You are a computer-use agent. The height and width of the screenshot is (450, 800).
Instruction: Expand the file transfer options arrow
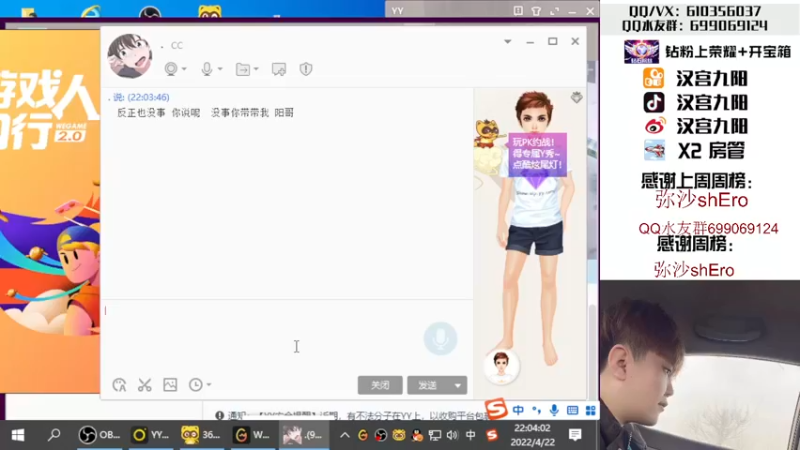[256, 69]
